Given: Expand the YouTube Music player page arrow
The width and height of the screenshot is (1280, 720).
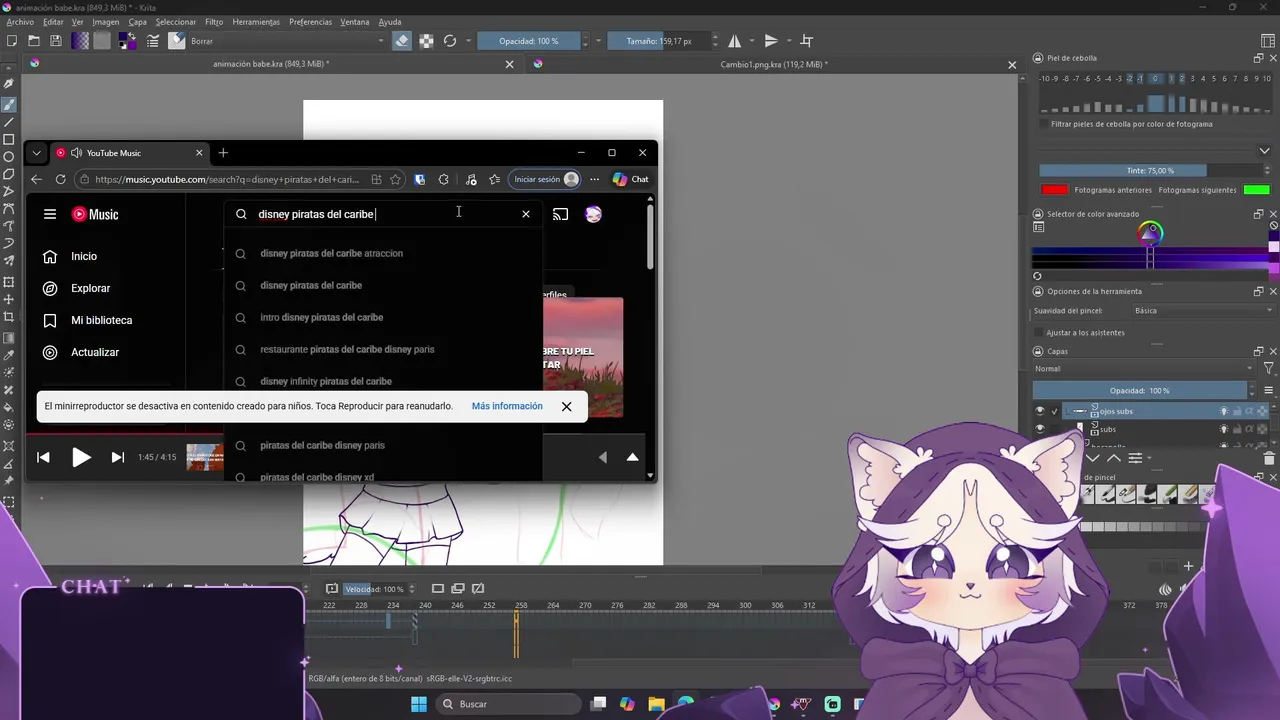Looking at the screenshot, I should pos(632,457).
